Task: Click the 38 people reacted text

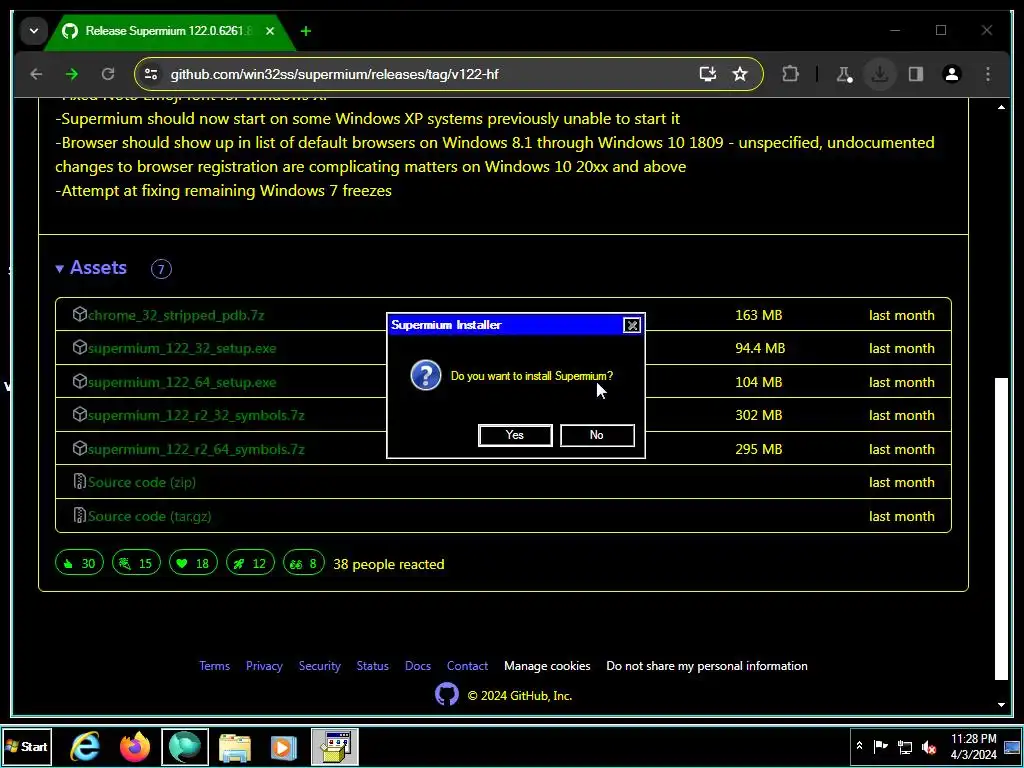Action: (389, 564)
